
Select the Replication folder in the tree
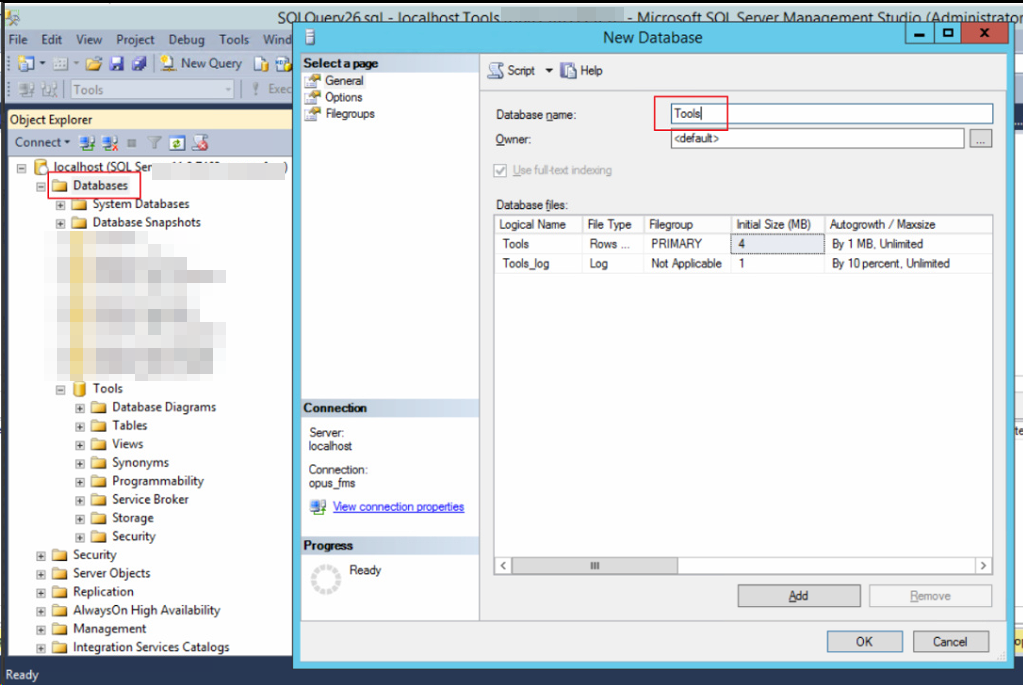(x=103, y=592)
